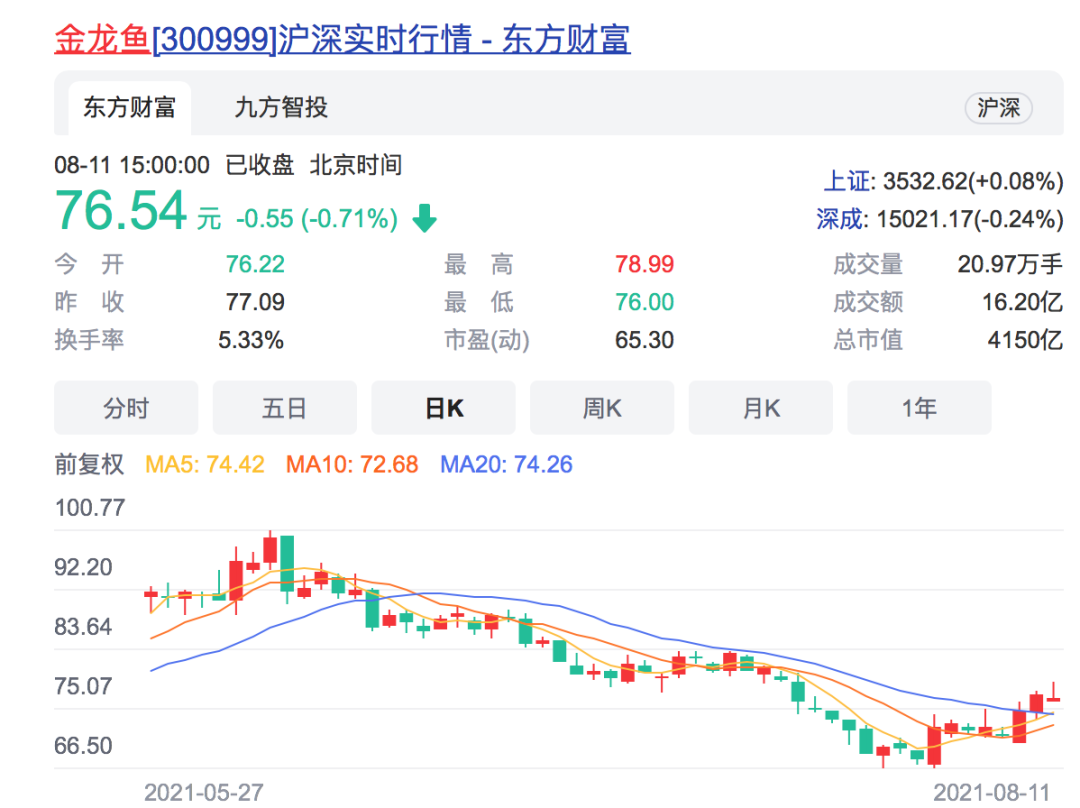Screen dimensions: 1080x808
Task: Click the MA5 legend label
Action: click(205, 464)
